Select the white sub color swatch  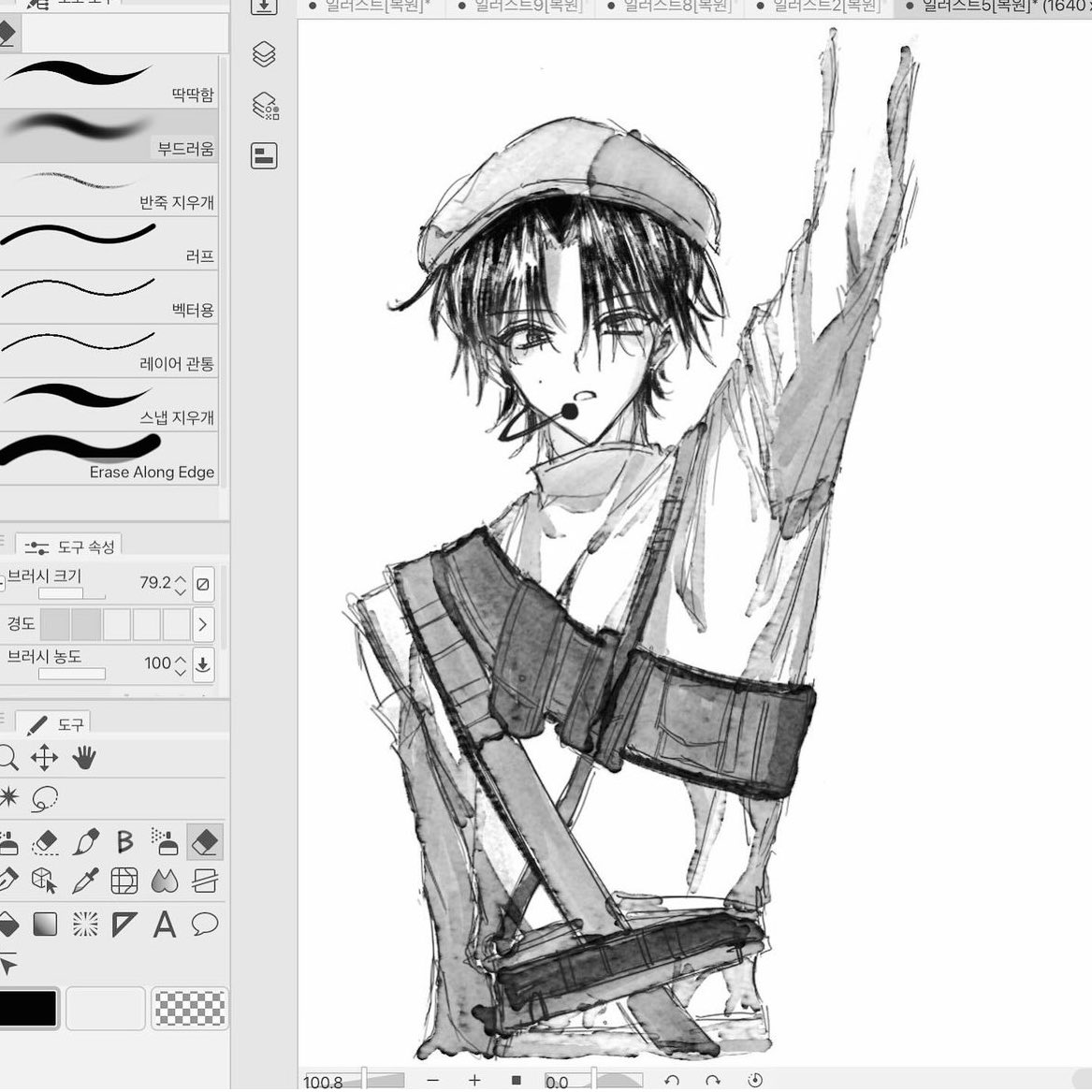[x=105, y=1007]
